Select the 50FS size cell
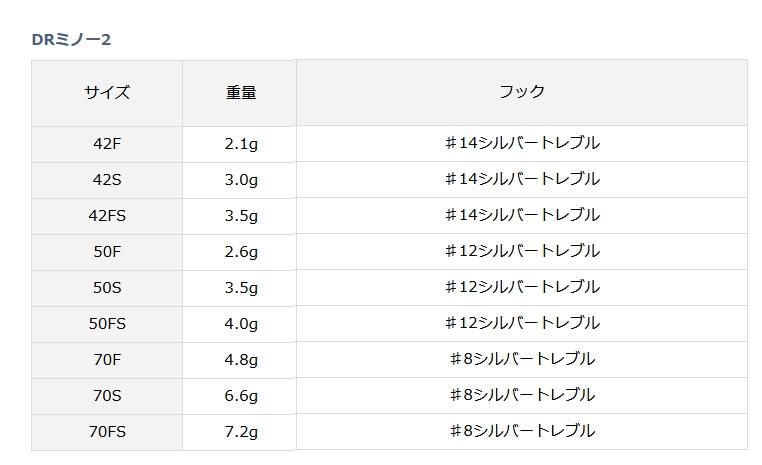762x465 pixels. [x=107, y=323]
